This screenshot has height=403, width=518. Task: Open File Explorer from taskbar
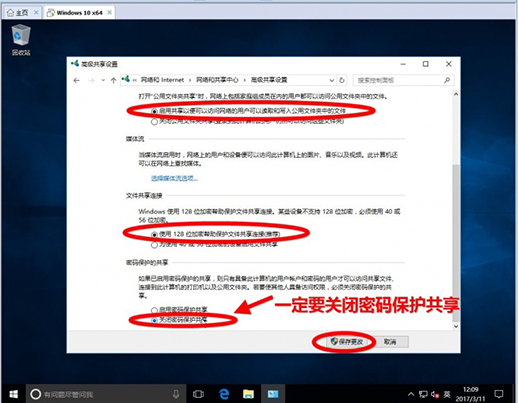[248, 394]
